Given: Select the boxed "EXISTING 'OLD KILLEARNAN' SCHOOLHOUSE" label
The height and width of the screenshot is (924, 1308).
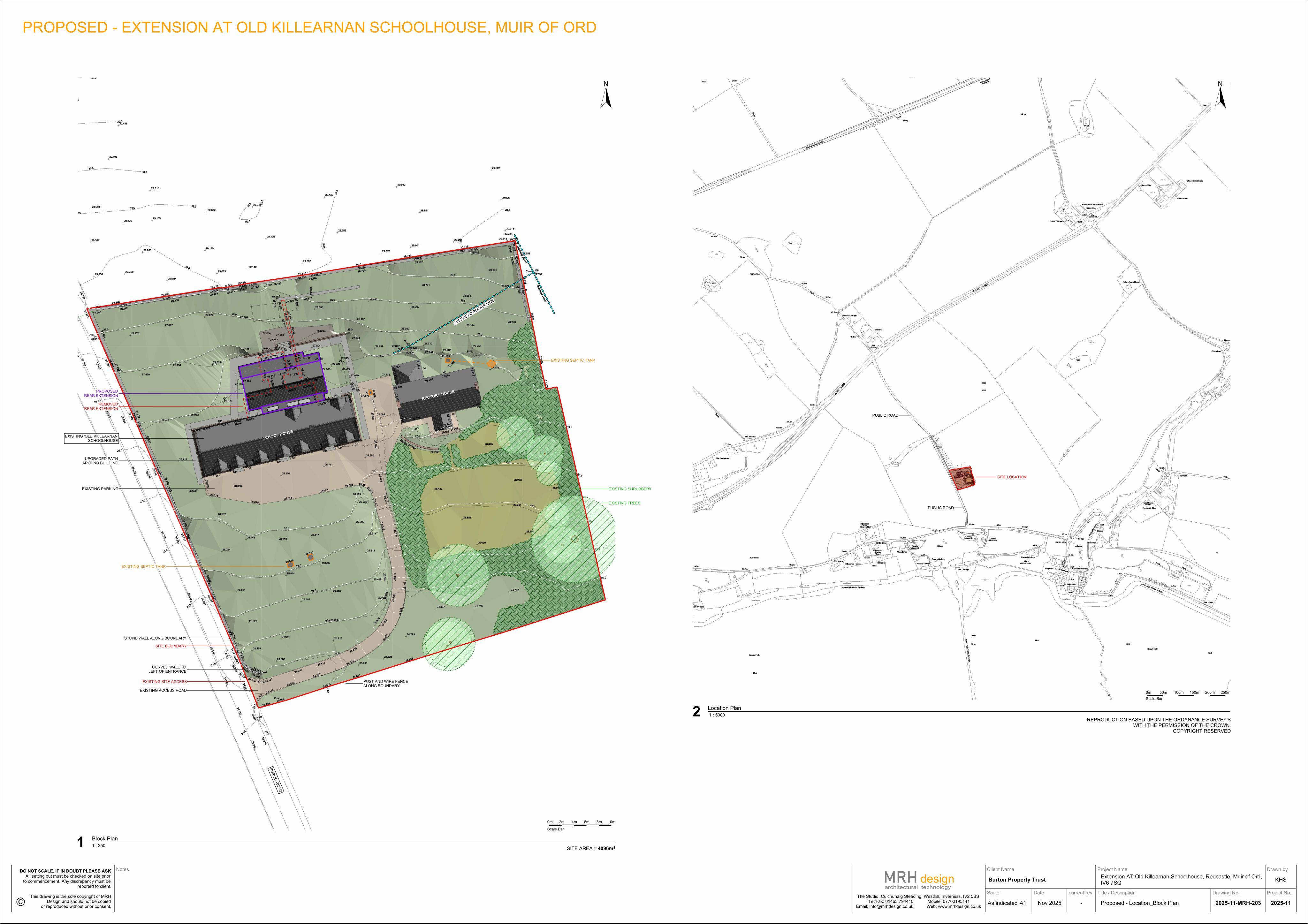Looking at the screenshot, I should click(x=92, y=439).
